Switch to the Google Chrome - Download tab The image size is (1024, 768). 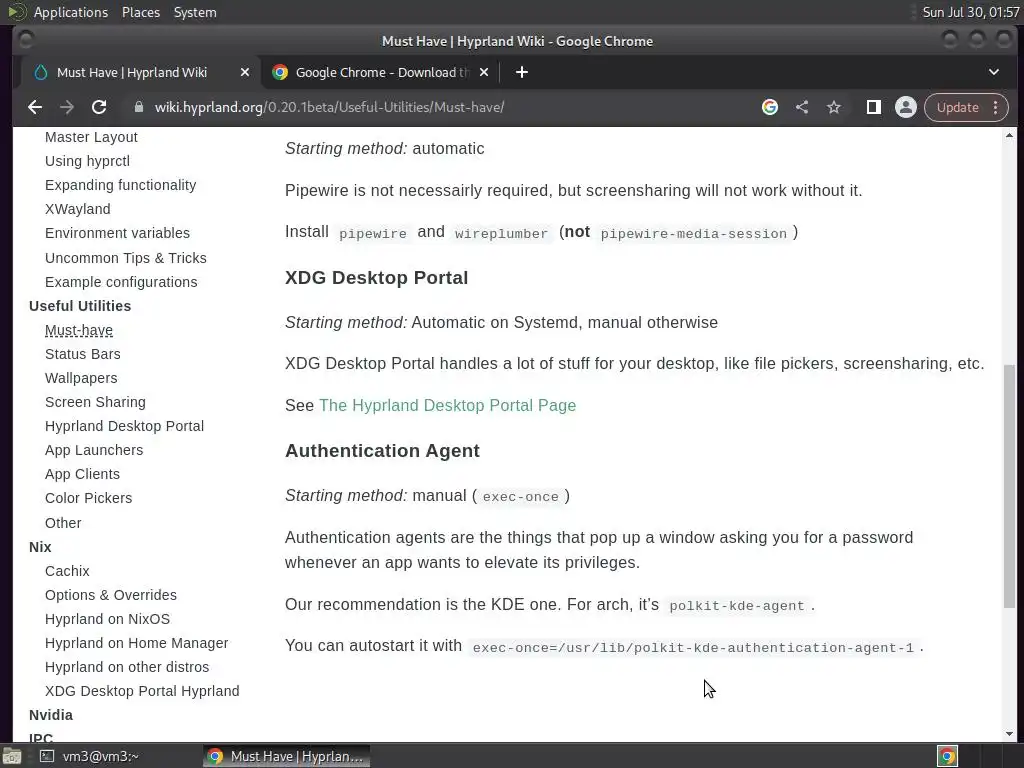coord(380,72)
